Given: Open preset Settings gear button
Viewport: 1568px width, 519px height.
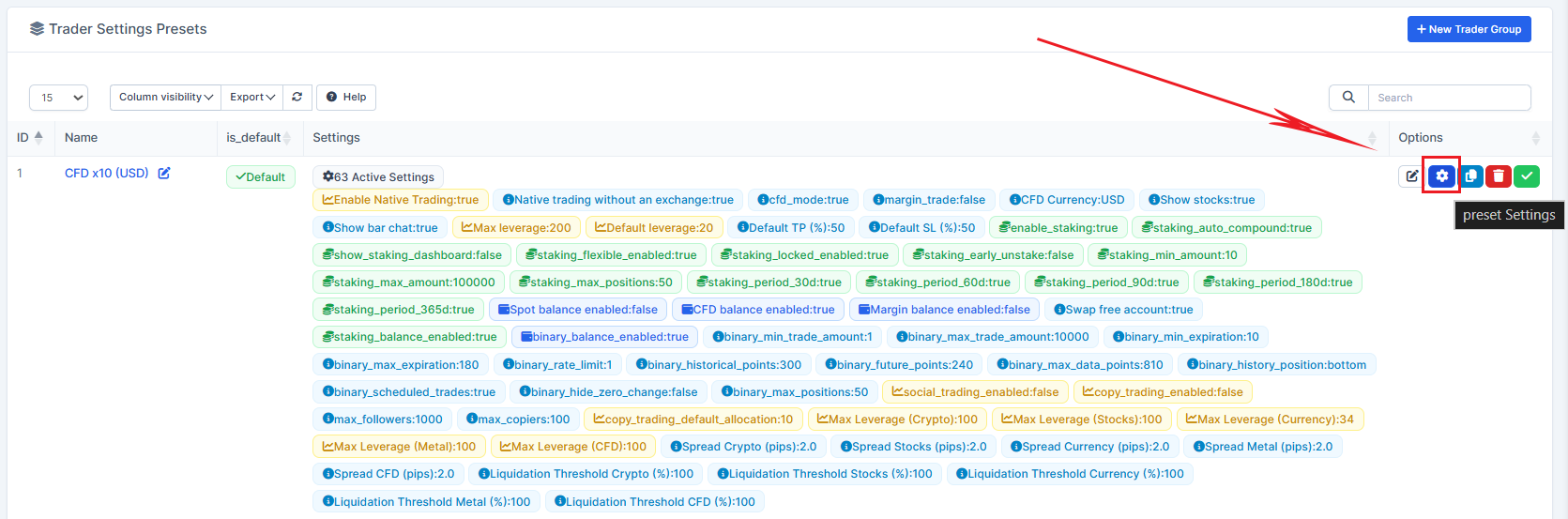Looking at the screenshot, I should (x=1441, y=176).
